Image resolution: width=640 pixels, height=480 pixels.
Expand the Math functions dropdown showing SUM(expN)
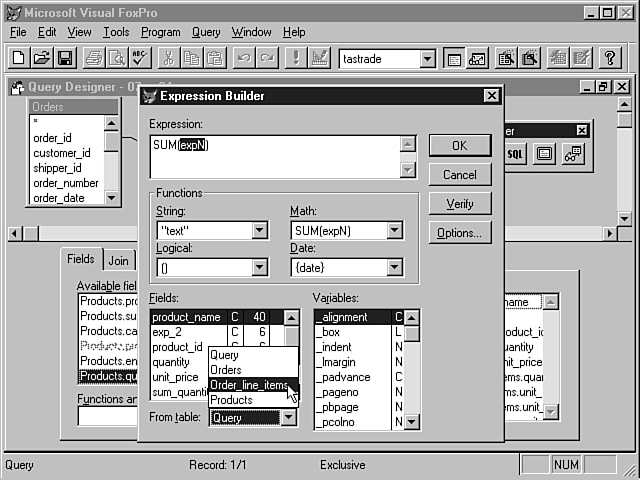click(395, 231)
